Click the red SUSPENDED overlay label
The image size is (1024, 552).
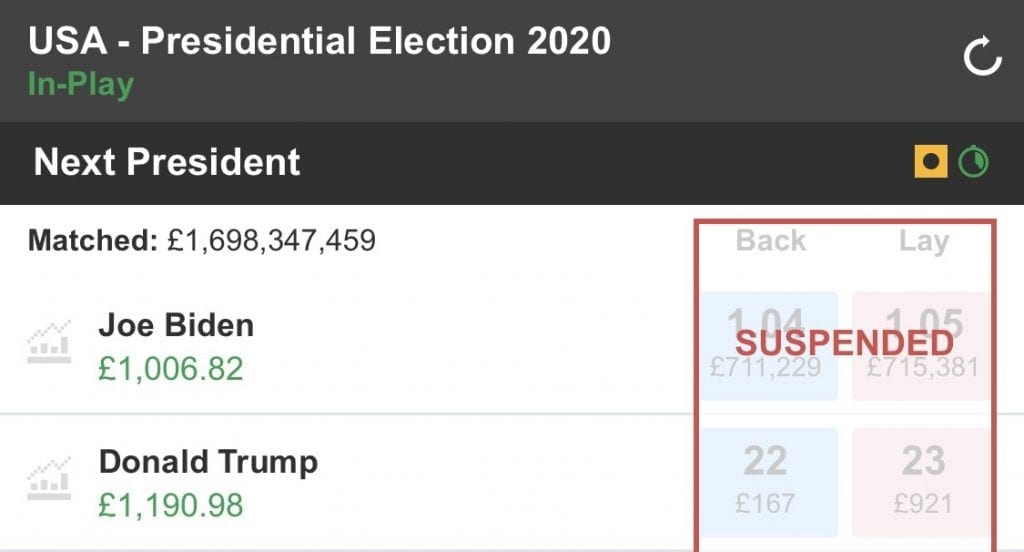844,344
